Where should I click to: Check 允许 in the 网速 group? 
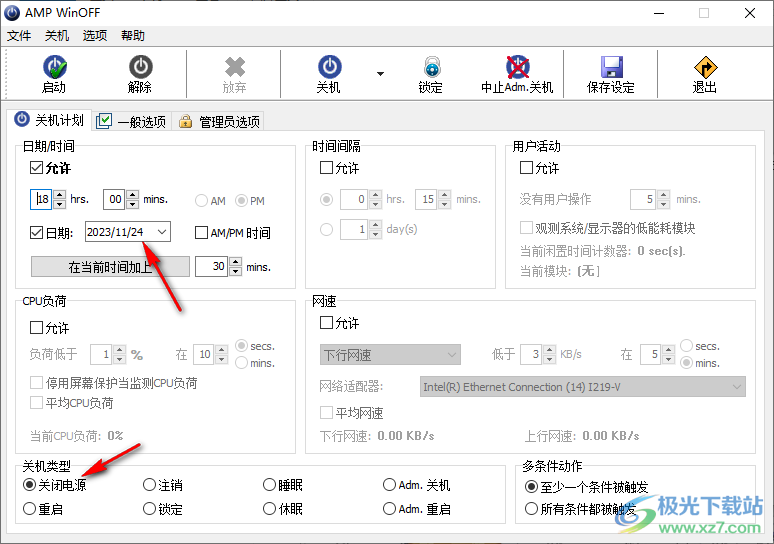coord(326,323)
